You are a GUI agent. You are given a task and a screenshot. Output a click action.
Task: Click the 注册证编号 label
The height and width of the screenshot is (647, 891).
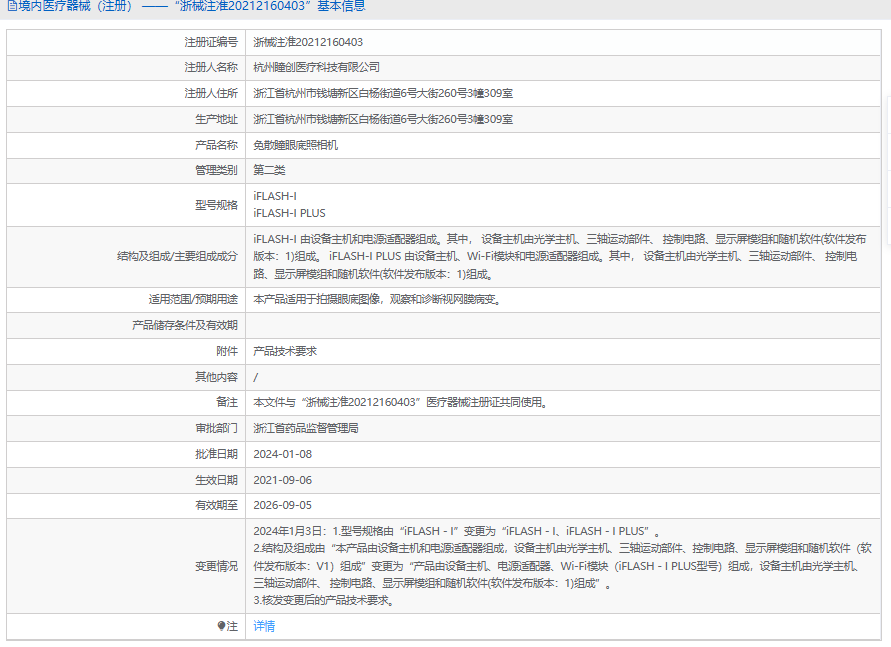(211, 42)
